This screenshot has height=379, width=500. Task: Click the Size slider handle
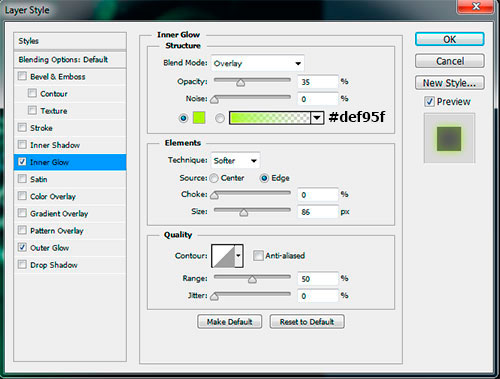pos(244,212)
